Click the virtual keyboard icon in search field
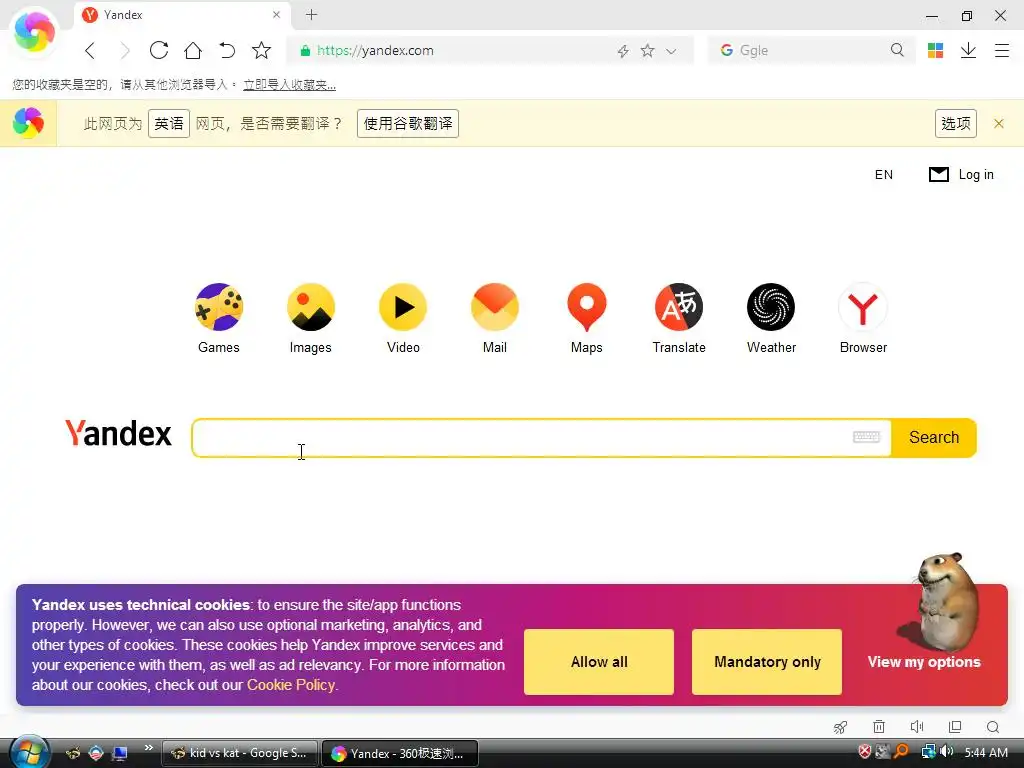This screenshot has width=1024, height=768. (x=867, y=437)
